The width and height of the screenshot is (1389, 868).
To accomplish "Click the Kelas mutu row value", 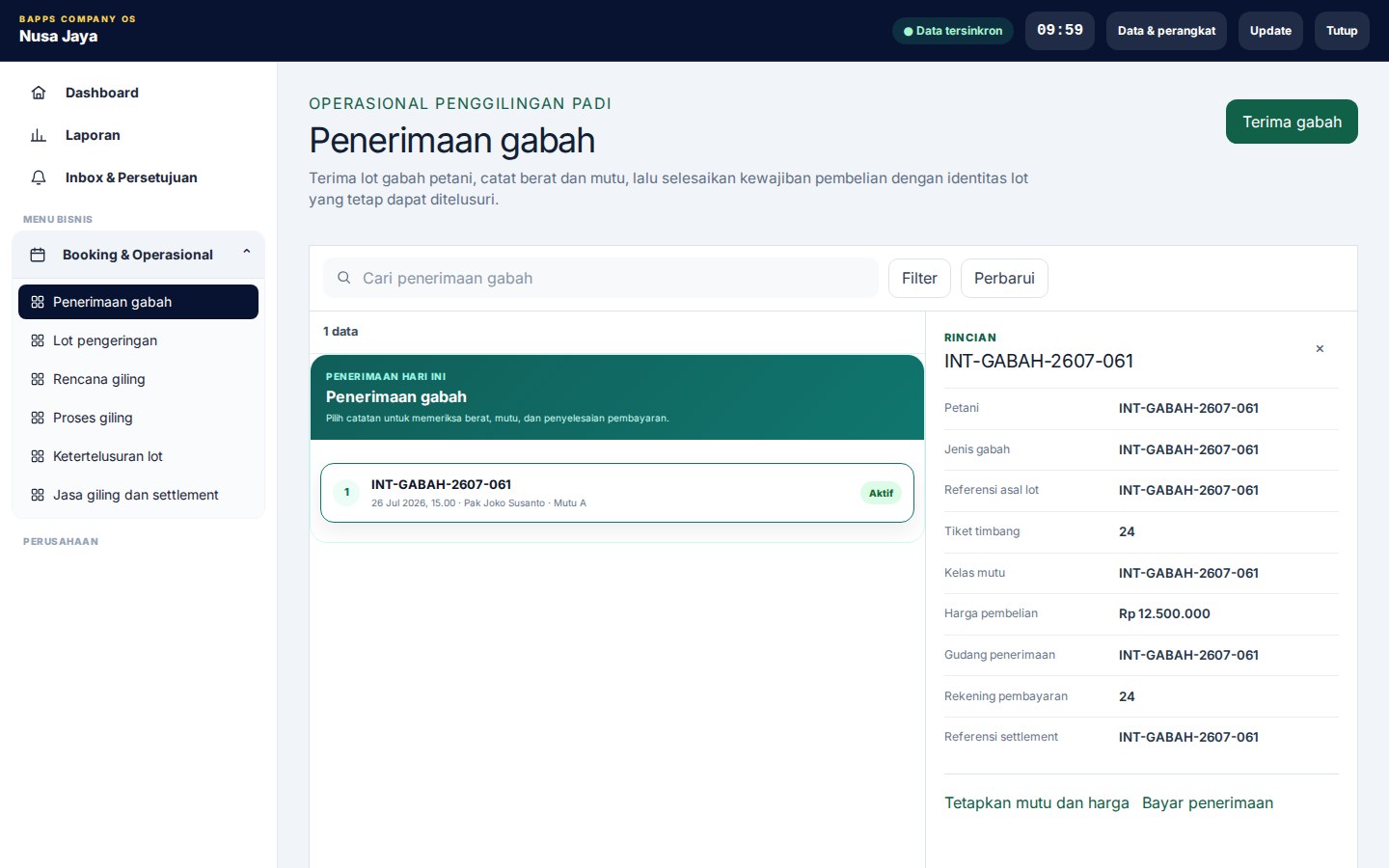I will point(1188,573).
